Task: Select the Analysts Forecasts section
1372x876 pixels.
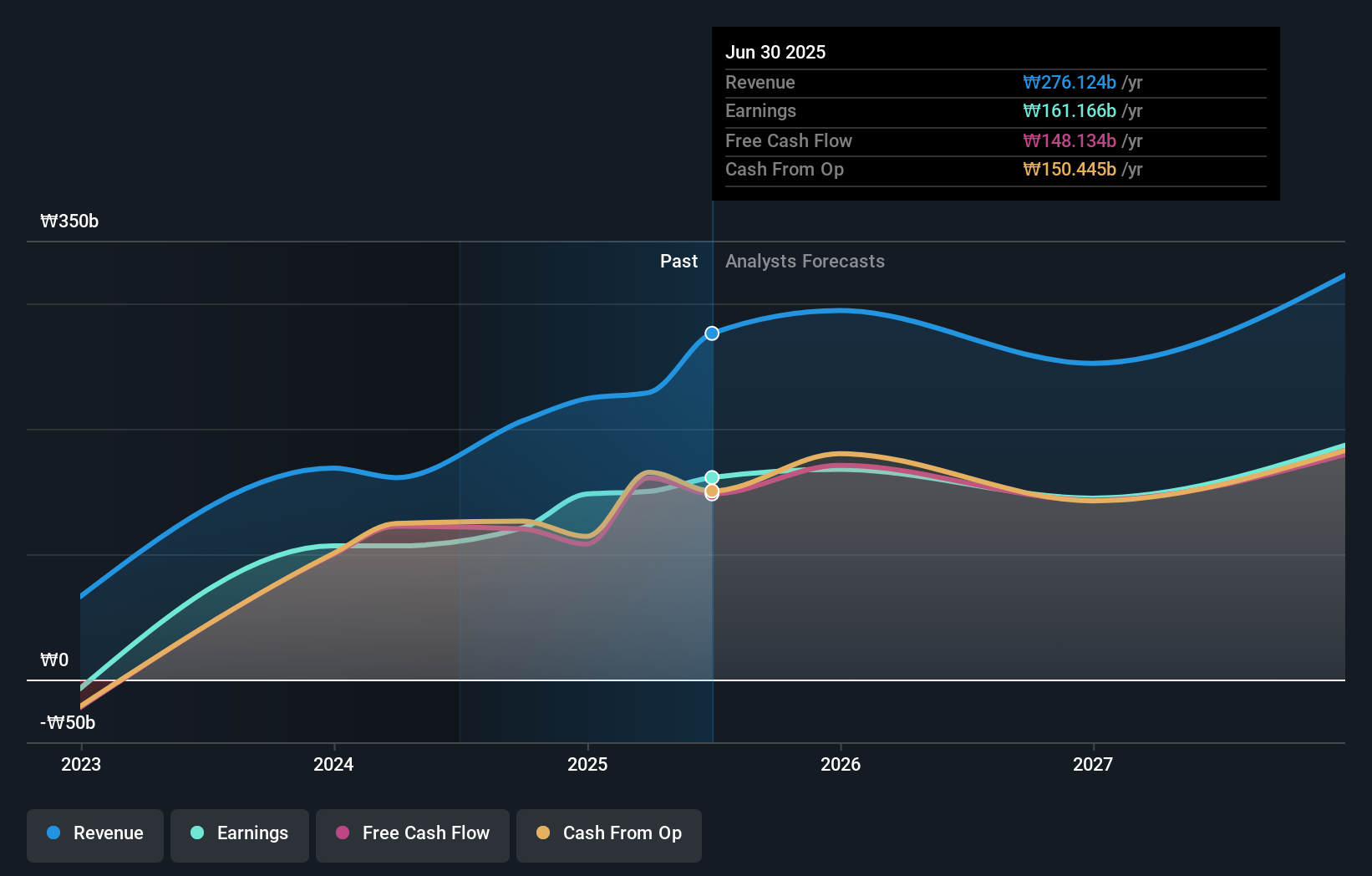Action: pyautogui.click(x=805, y=261)
